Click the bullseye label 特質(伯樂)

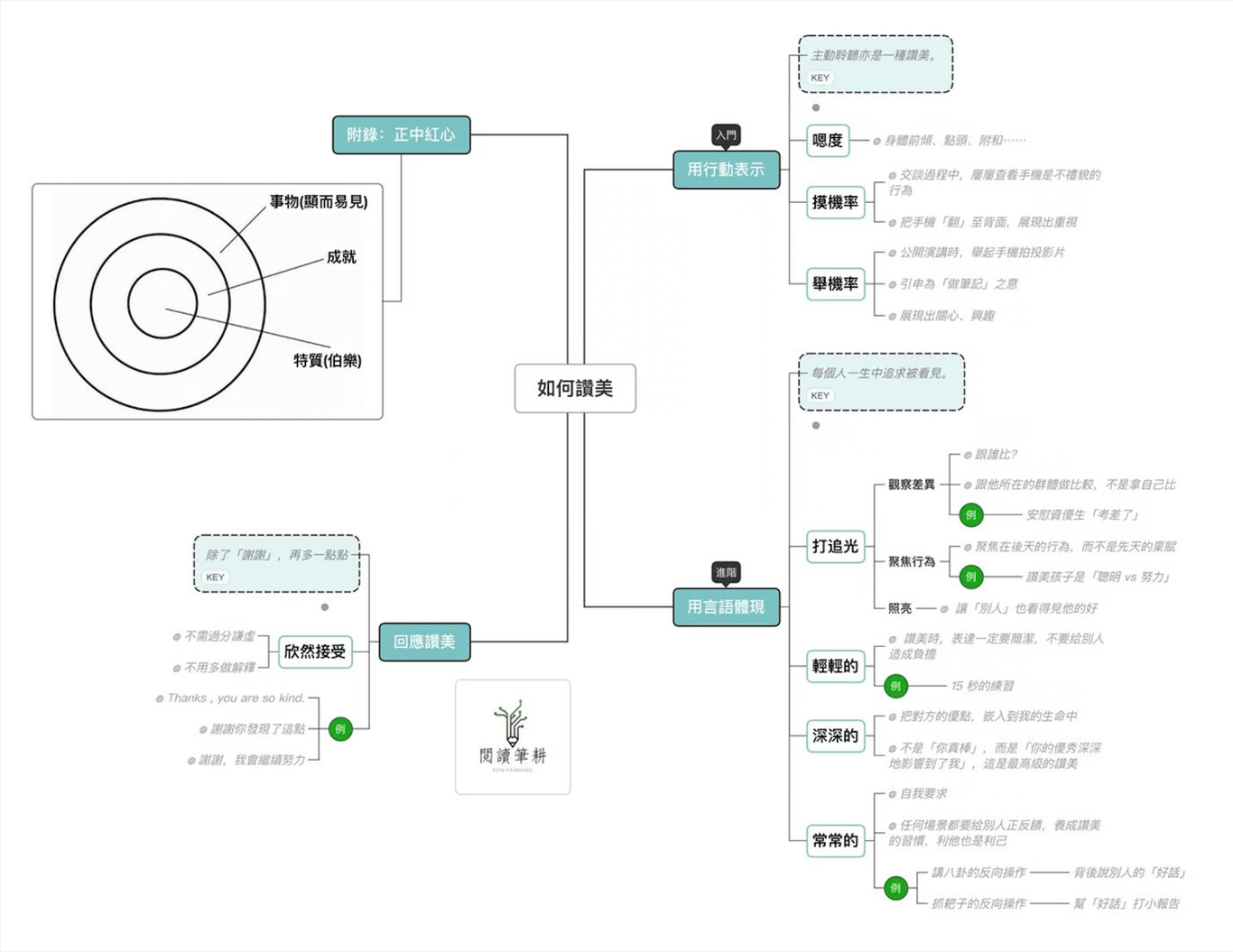328,361
